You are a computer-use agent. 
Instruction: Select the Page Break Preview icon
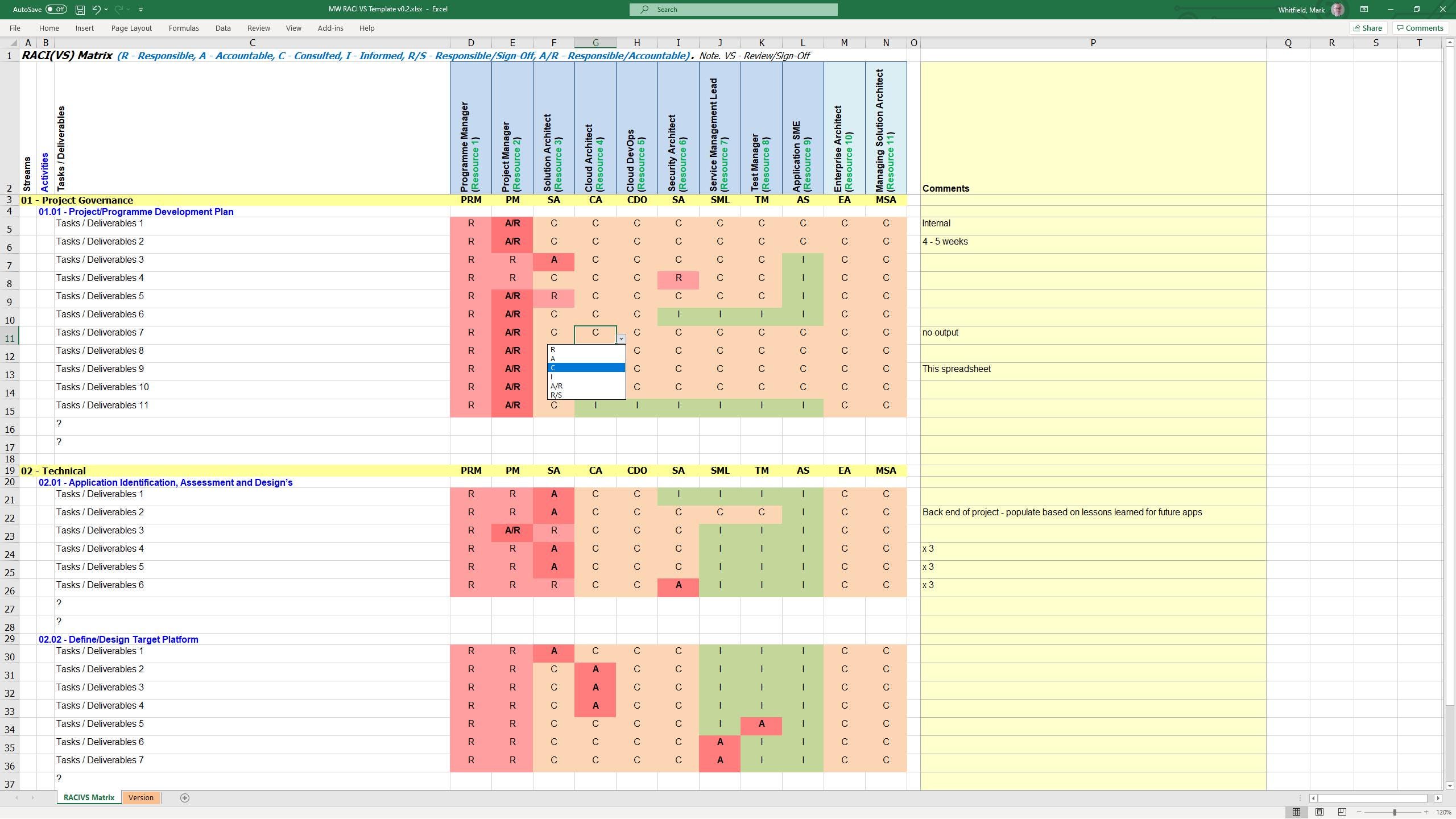[1341, 812]
